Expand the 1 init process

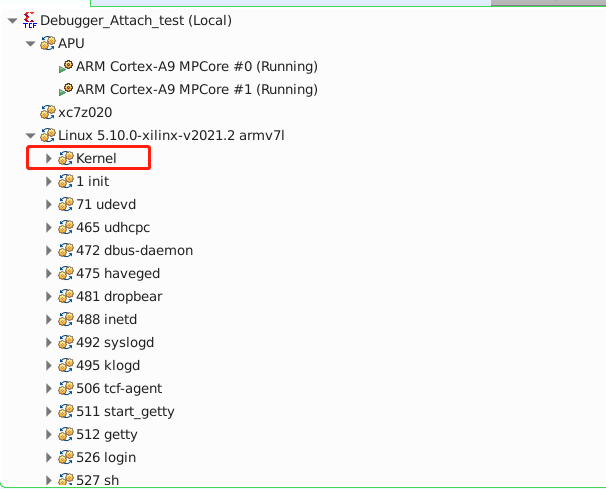(49, 181)
